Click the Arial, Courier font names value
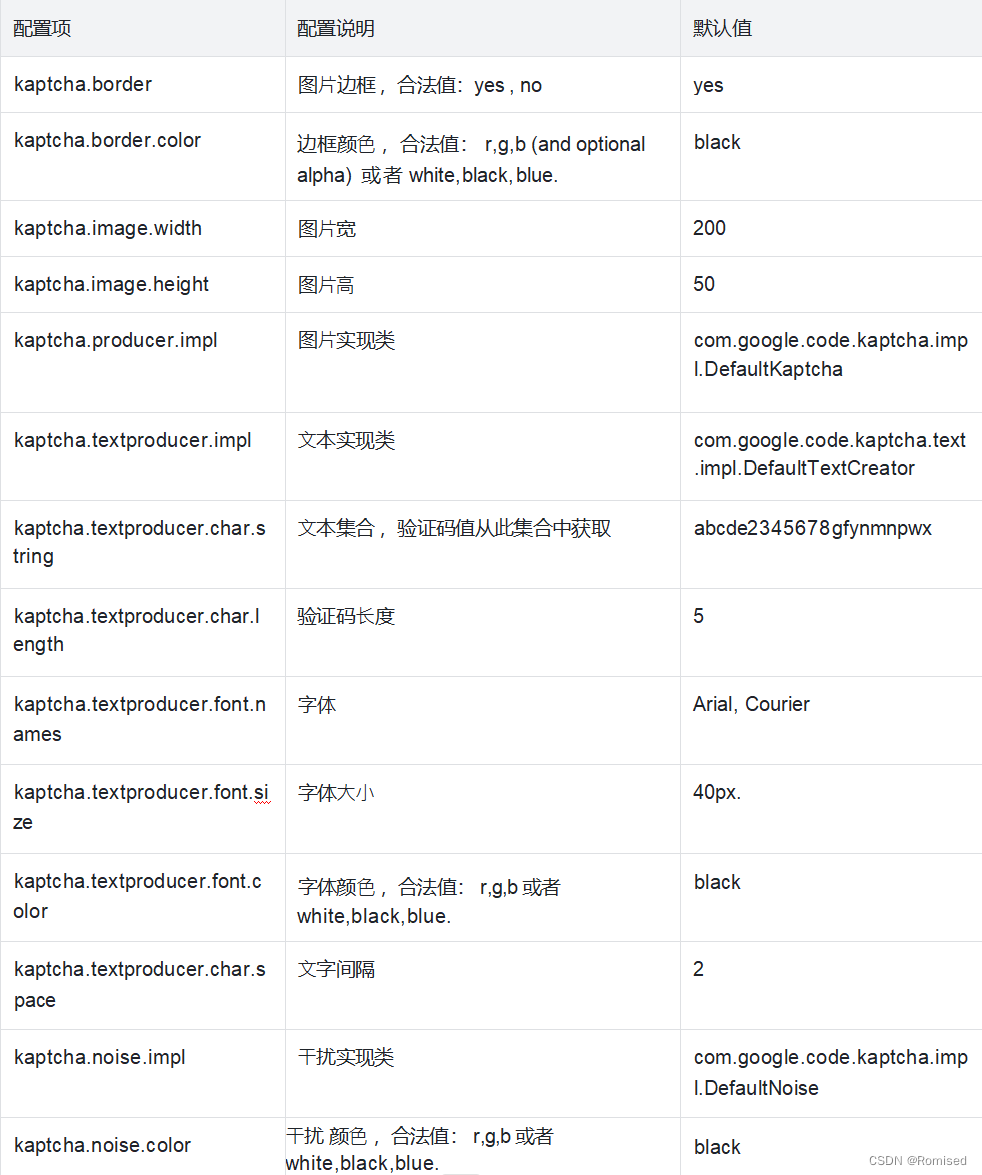This screenshot has width=982, height=1175. click(751, 704)
